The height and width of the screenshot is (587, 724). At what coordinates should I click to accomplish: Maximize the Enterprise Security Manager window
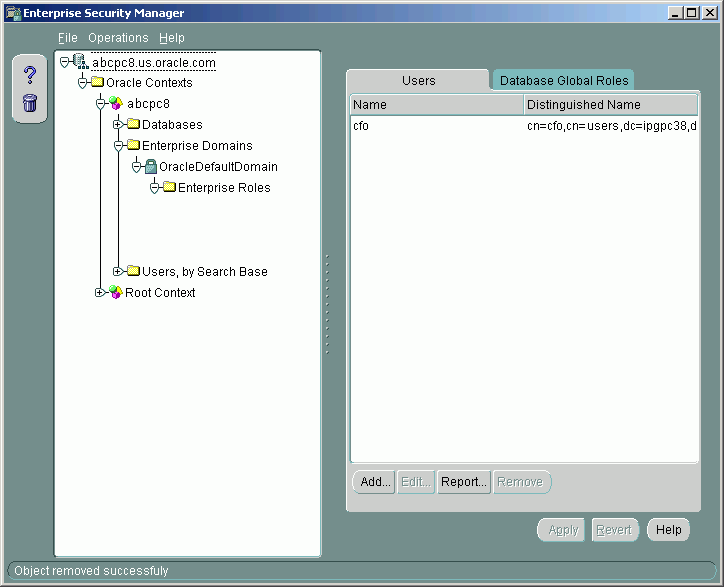coord(692,13)
